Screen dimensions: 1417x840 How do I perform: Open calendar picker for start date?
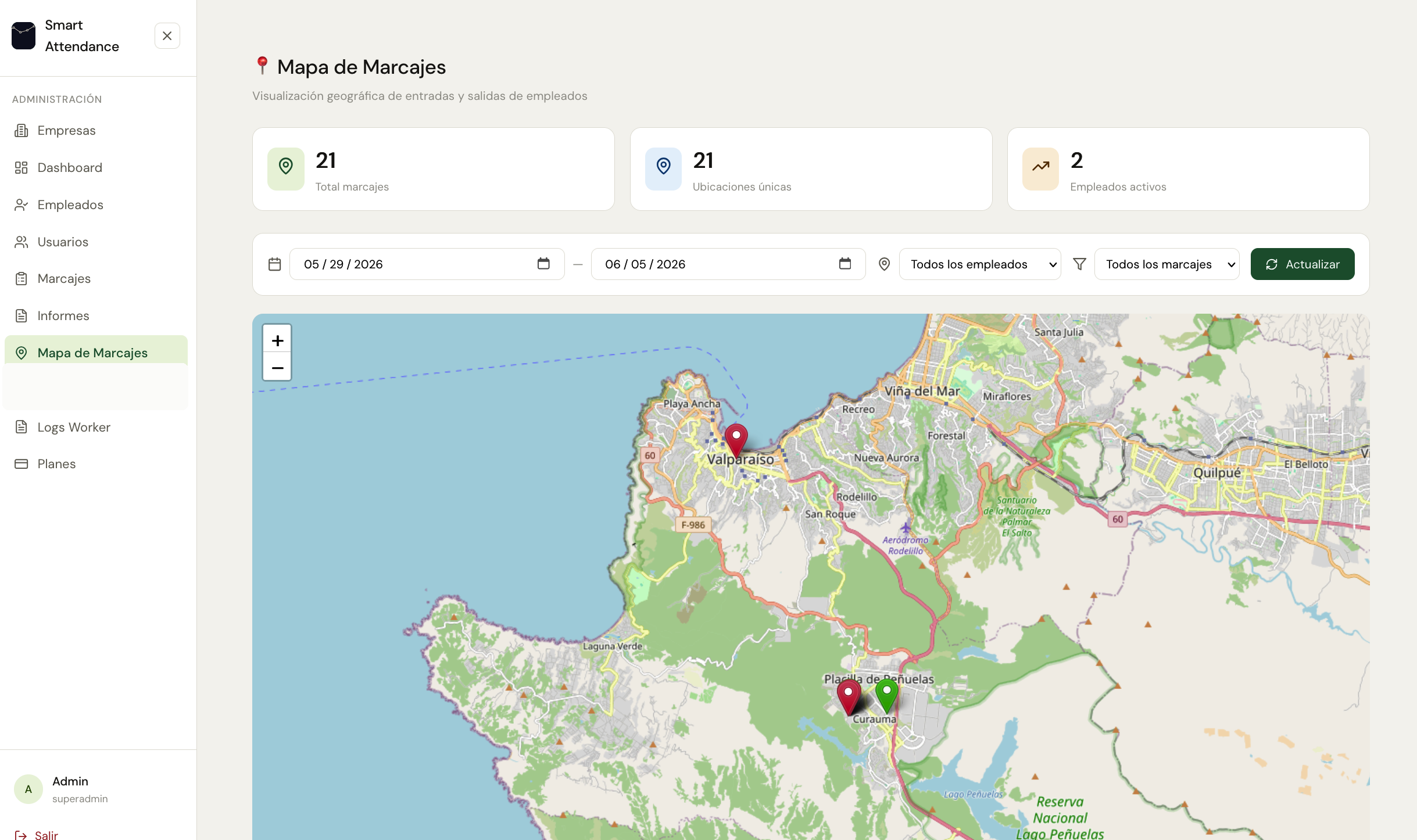(x=543, y=264)
